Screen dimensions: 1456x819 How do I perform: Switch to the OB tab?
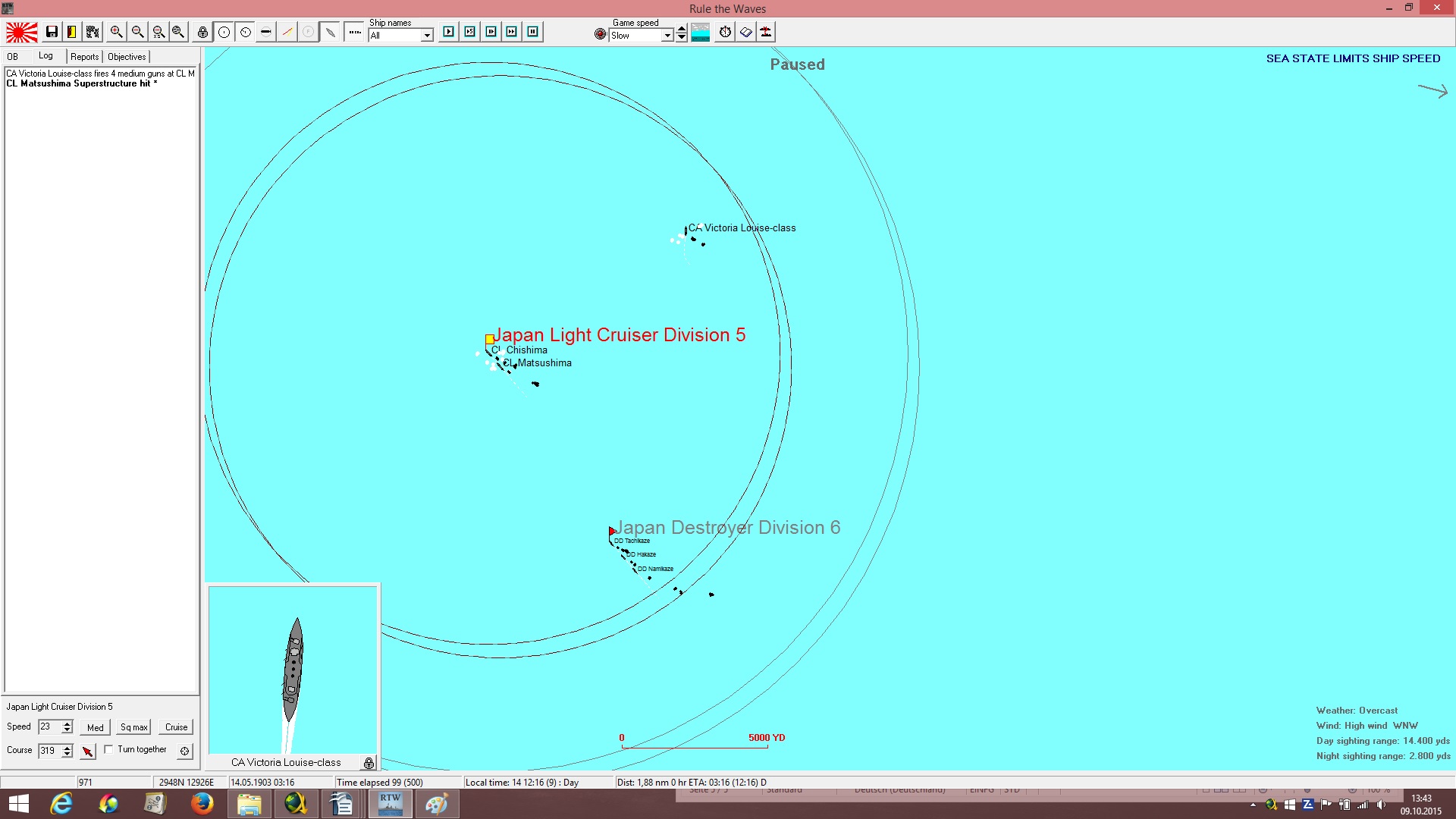point(13,57)
